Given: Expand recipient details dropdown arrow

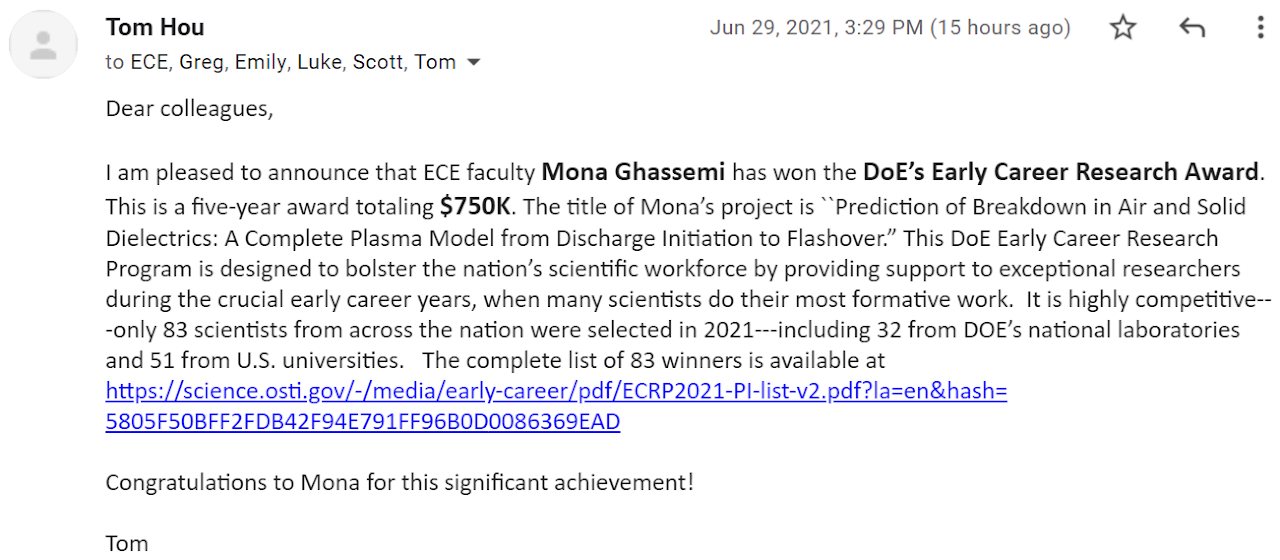Looking at the screenshot, I should click(x=474, y=62).
